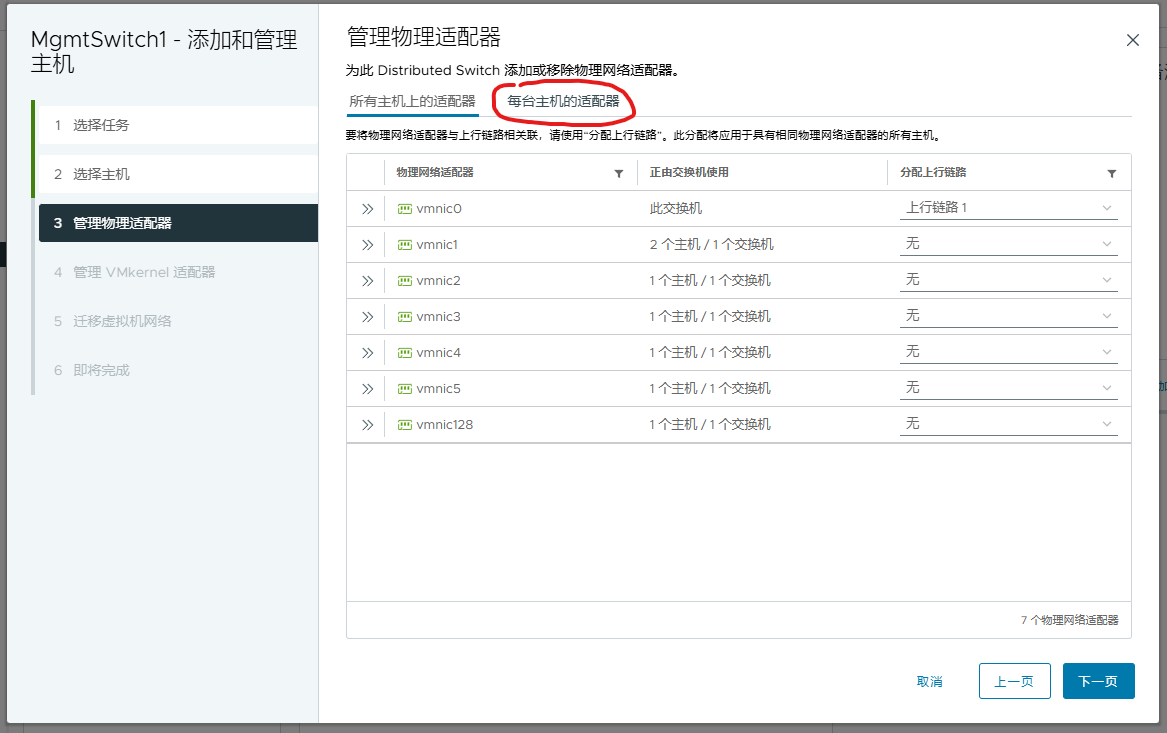Filter the 物理网络适配器 column
This screenshot has height=733, width=1167.
[x=618, y=173]
